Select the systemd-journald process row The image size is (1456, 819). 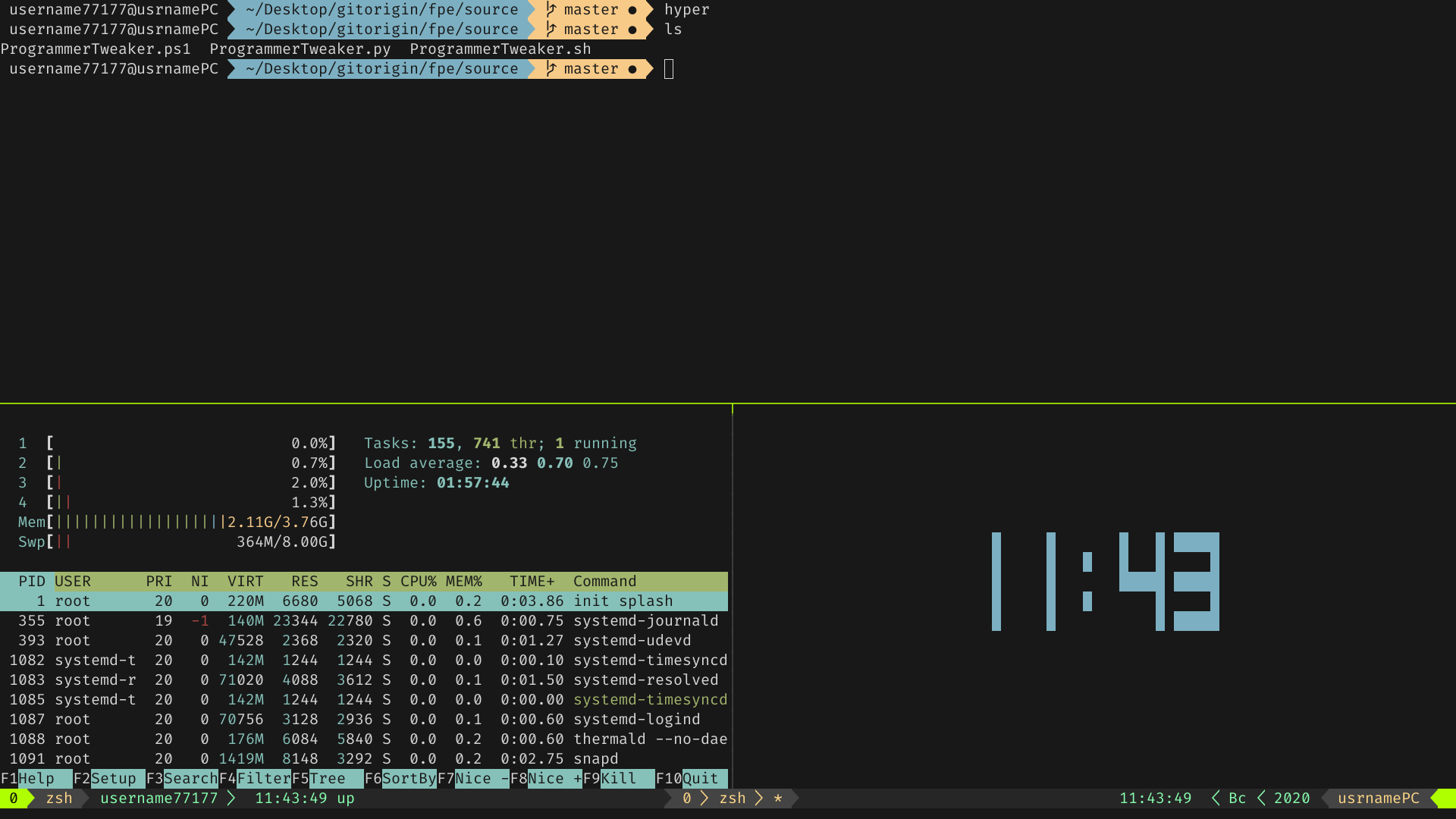(364, 621)
